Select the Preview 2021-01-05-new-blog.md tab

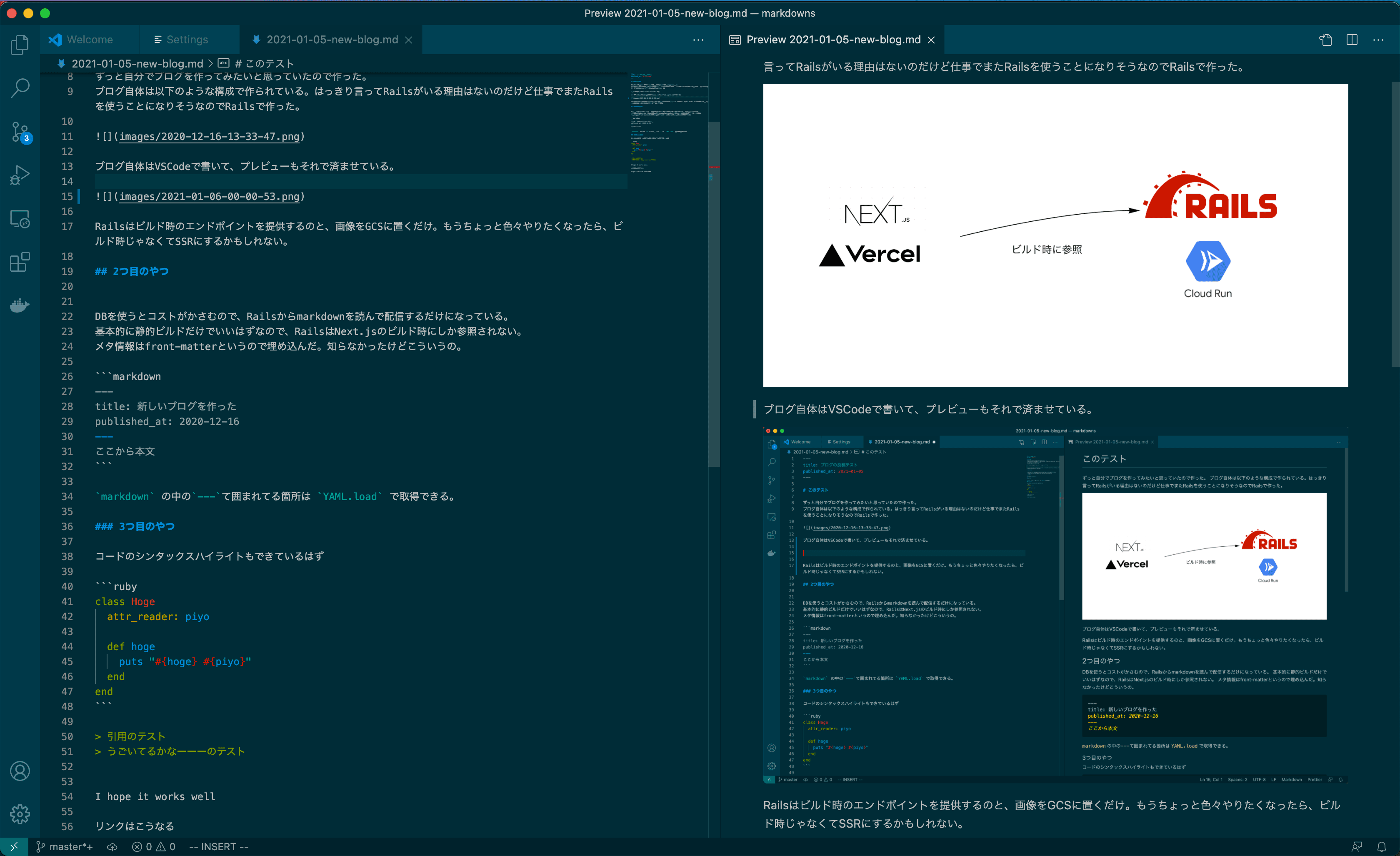coord(833,40)
